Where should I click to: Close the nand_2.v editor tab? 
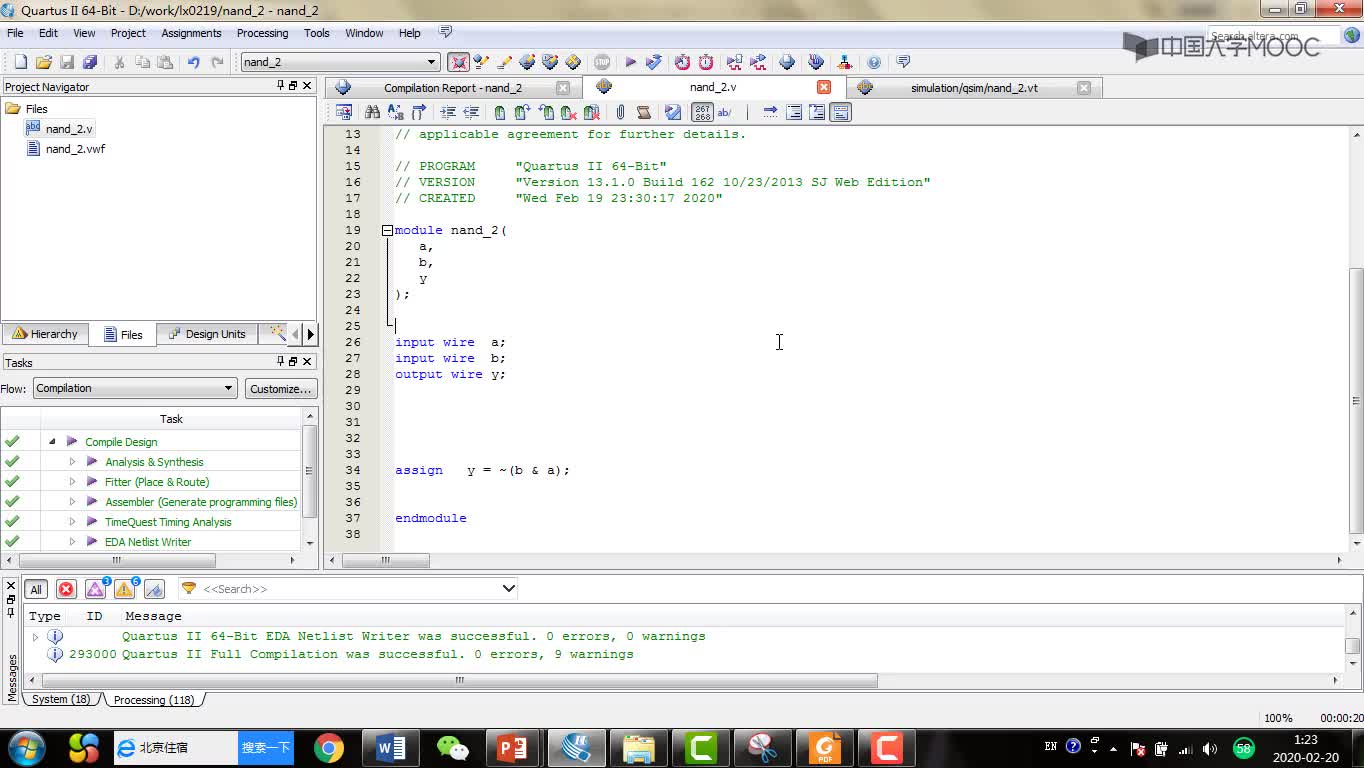click(824, 87)
